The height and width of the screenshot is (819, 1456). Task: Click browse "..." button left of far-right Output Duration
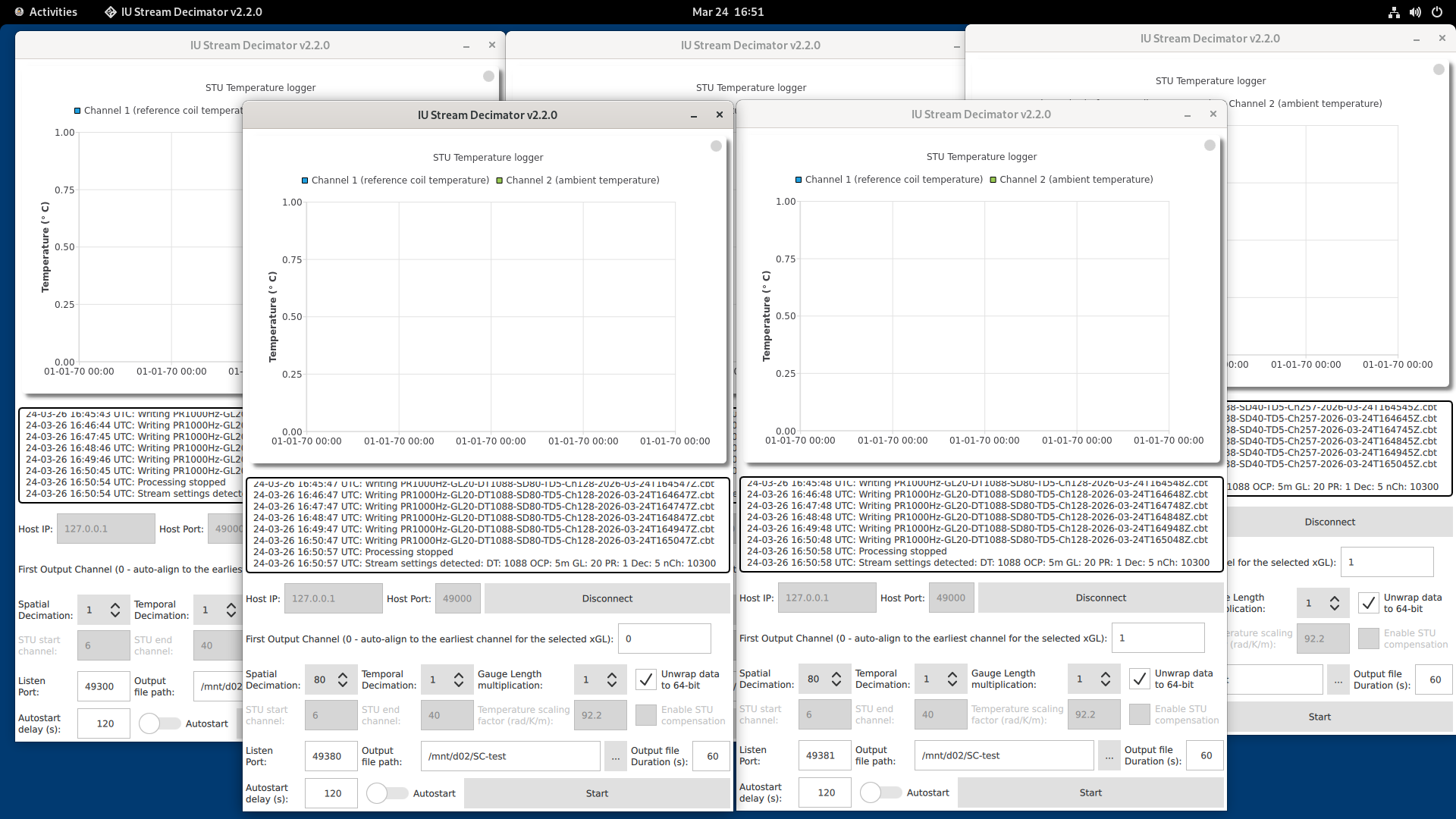(x=1338, y=679)
